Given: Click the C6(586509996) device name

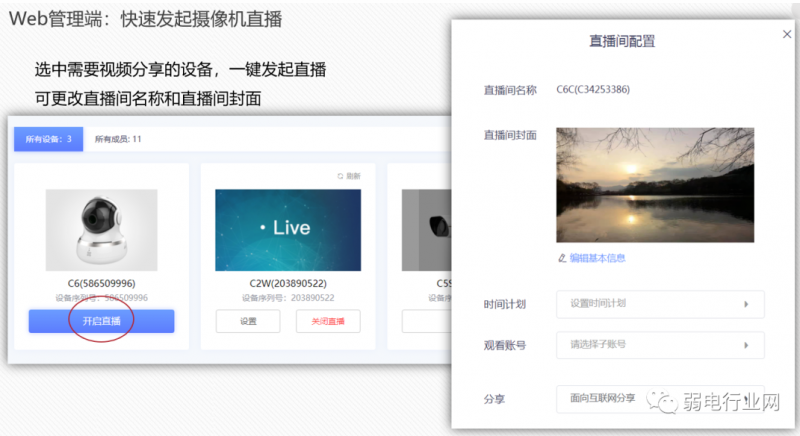Looking at the screenshot, I should 101,284.
